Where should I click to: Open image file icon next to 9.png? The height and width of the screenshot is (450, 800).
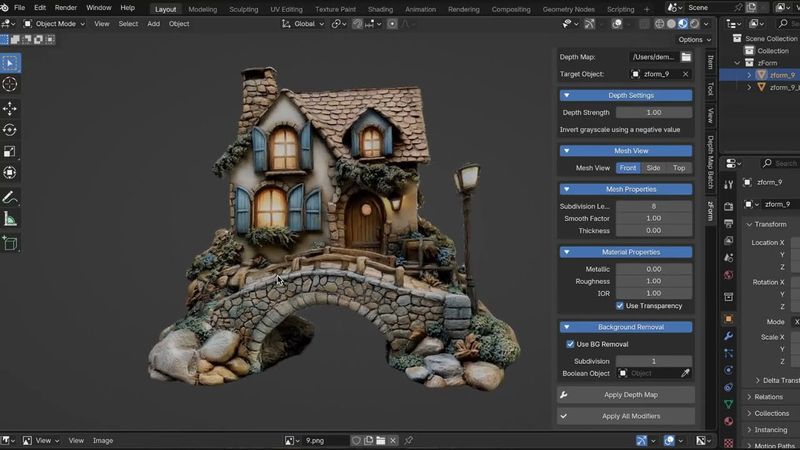(381, 440)
